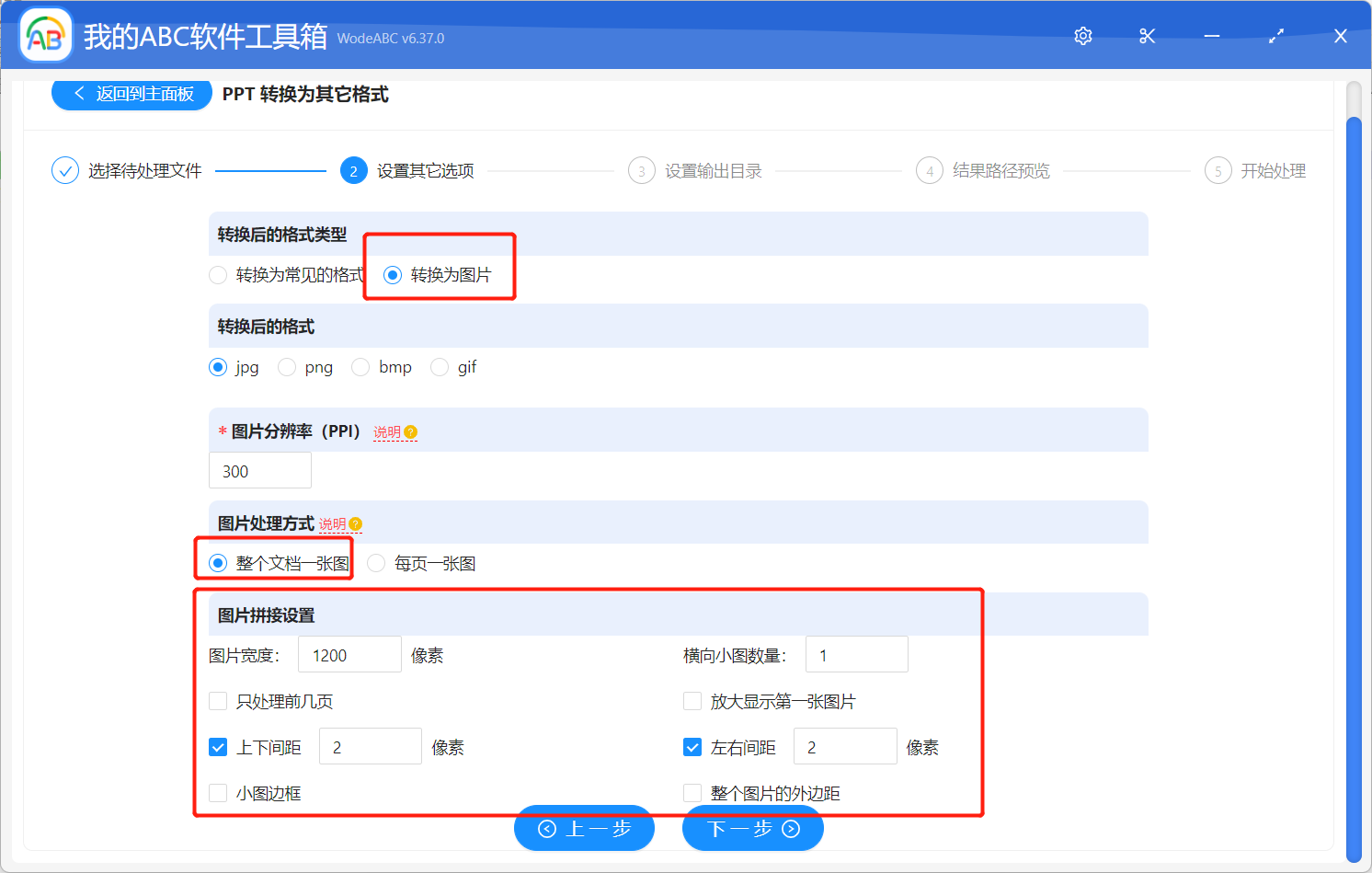Click the 说明 question mark beside 图片处理方式
Screen dimensions: 1372x873
tap(354, 524)
